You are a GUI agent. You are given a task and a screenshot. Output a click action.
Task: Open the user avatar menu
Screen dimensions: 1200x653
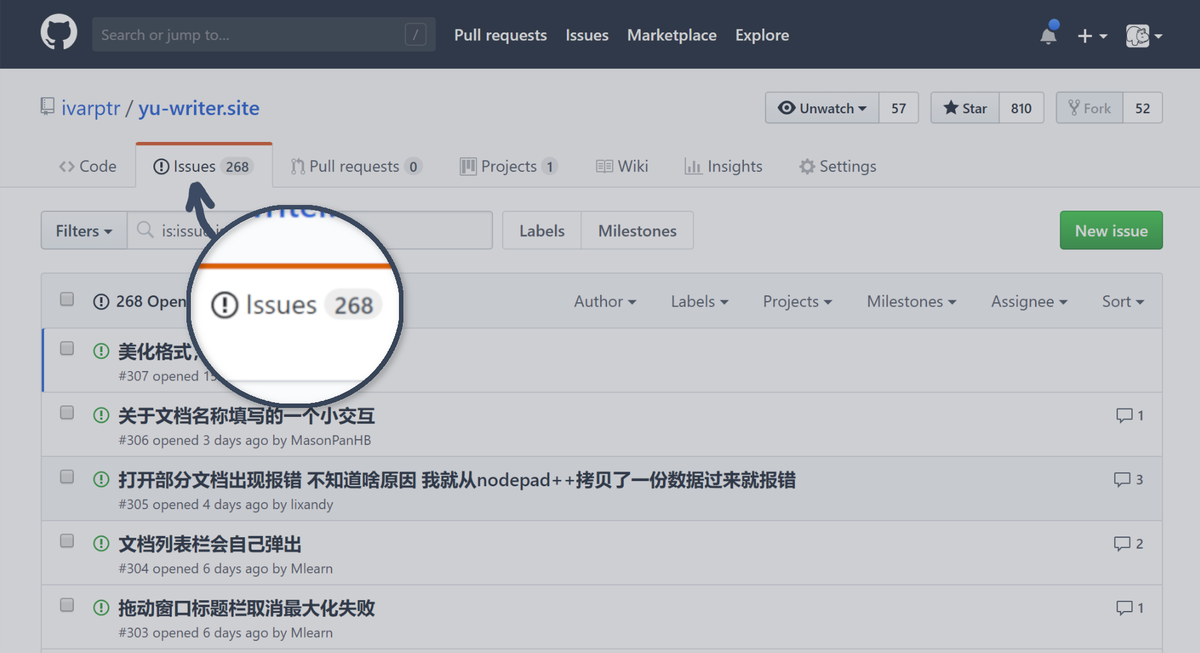1144,35
